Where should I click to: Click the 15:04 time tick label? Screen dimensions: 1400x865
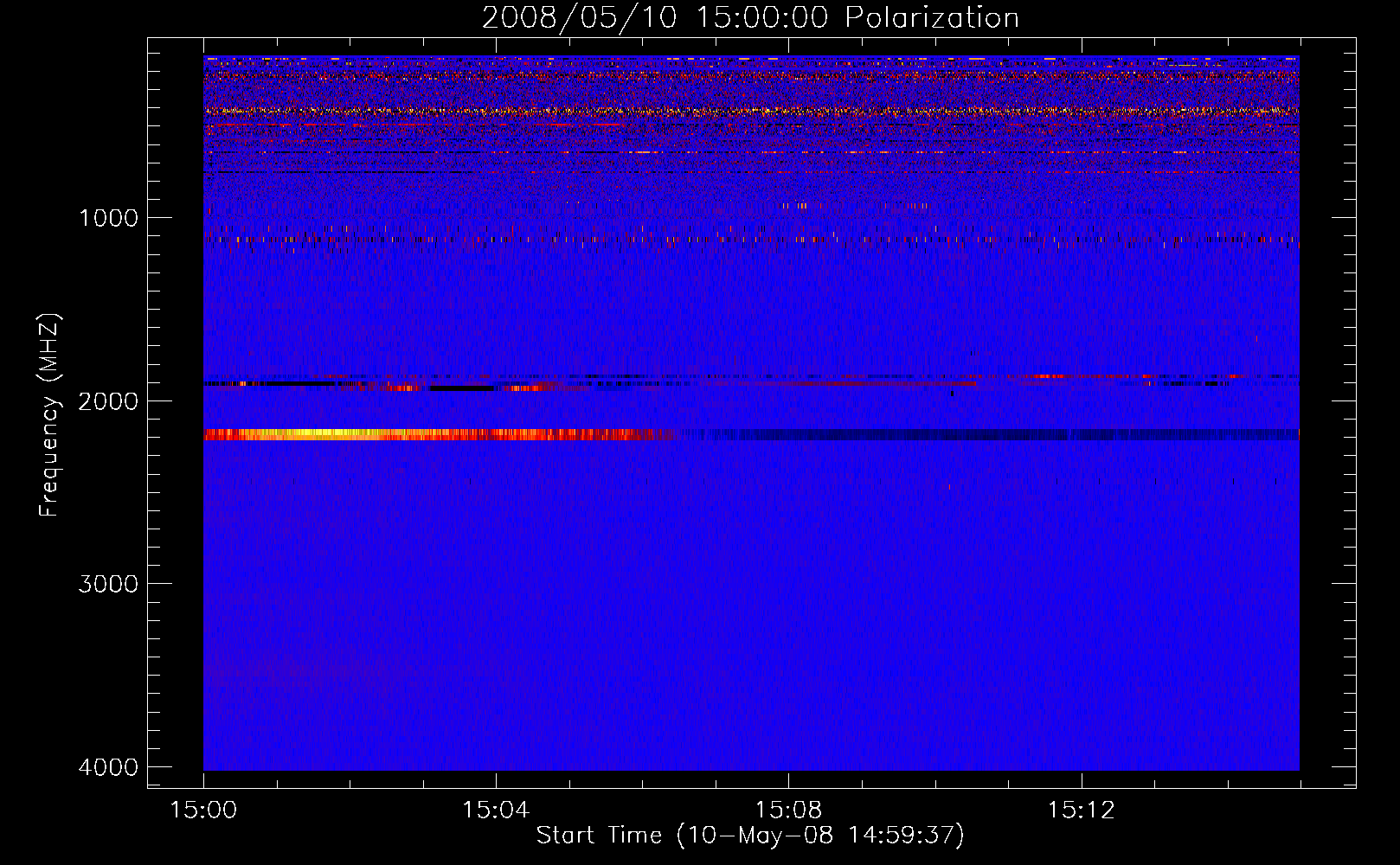(496, 811)
